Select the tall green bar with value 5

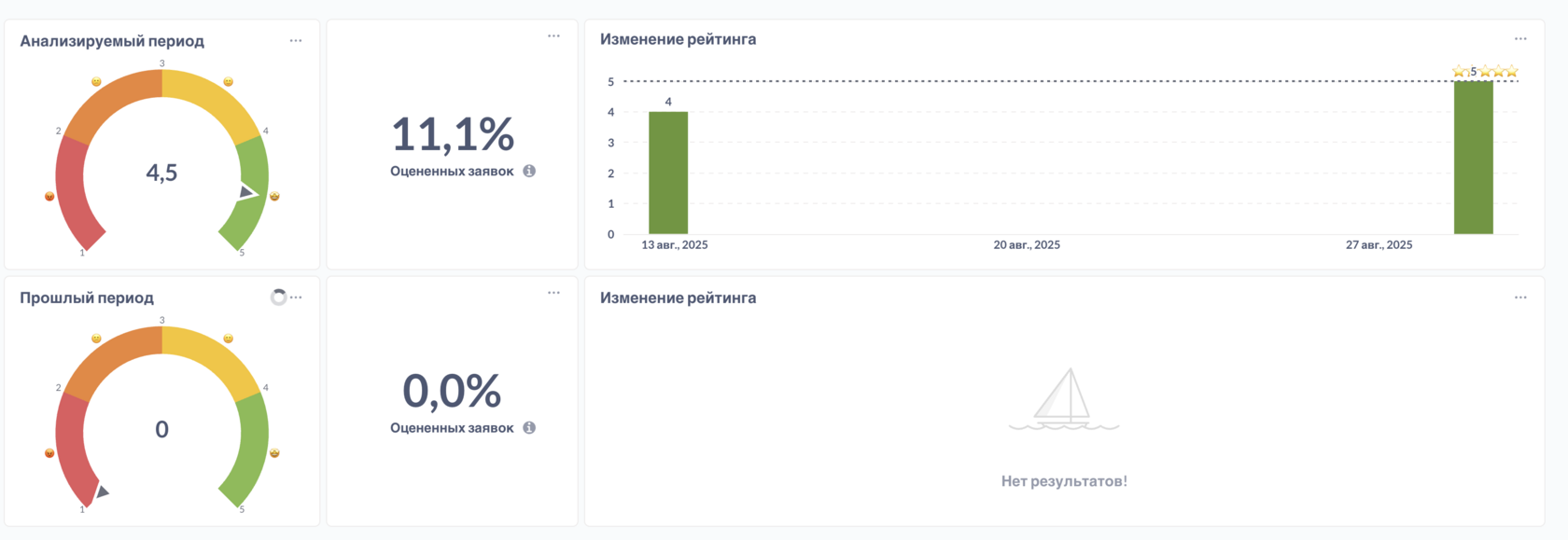tap(1473, 158)
